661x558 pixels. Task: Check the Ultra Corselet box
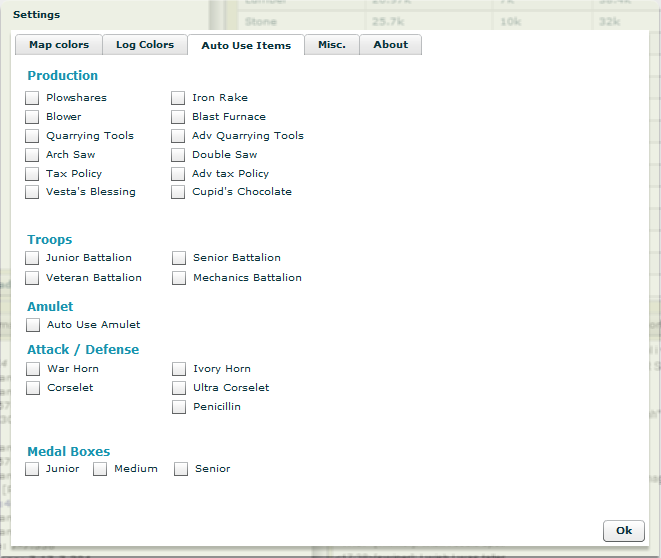tap(179, 388)
